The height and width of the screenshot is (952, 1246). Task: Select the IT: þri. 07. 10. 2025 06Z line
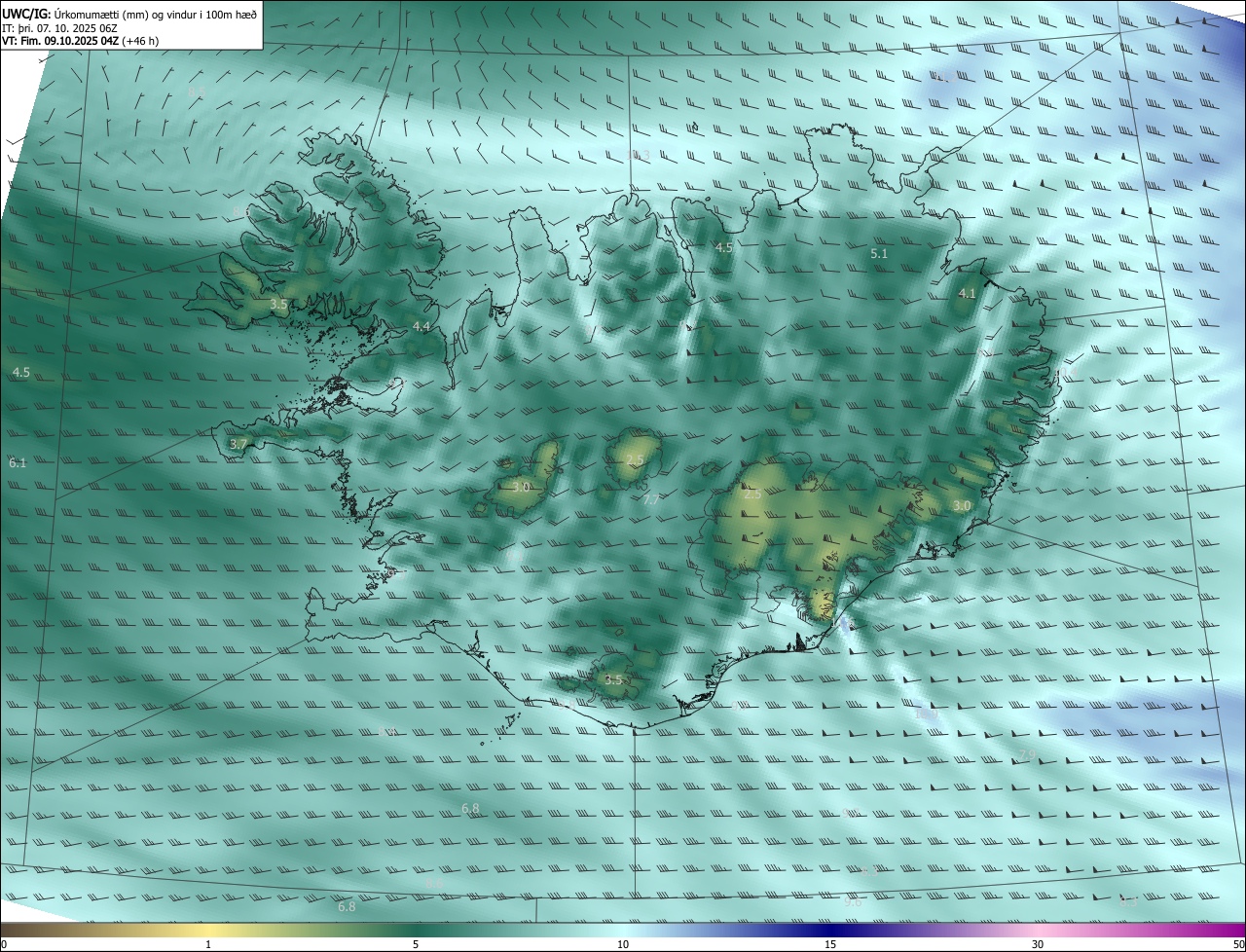(x=59, y=27)
